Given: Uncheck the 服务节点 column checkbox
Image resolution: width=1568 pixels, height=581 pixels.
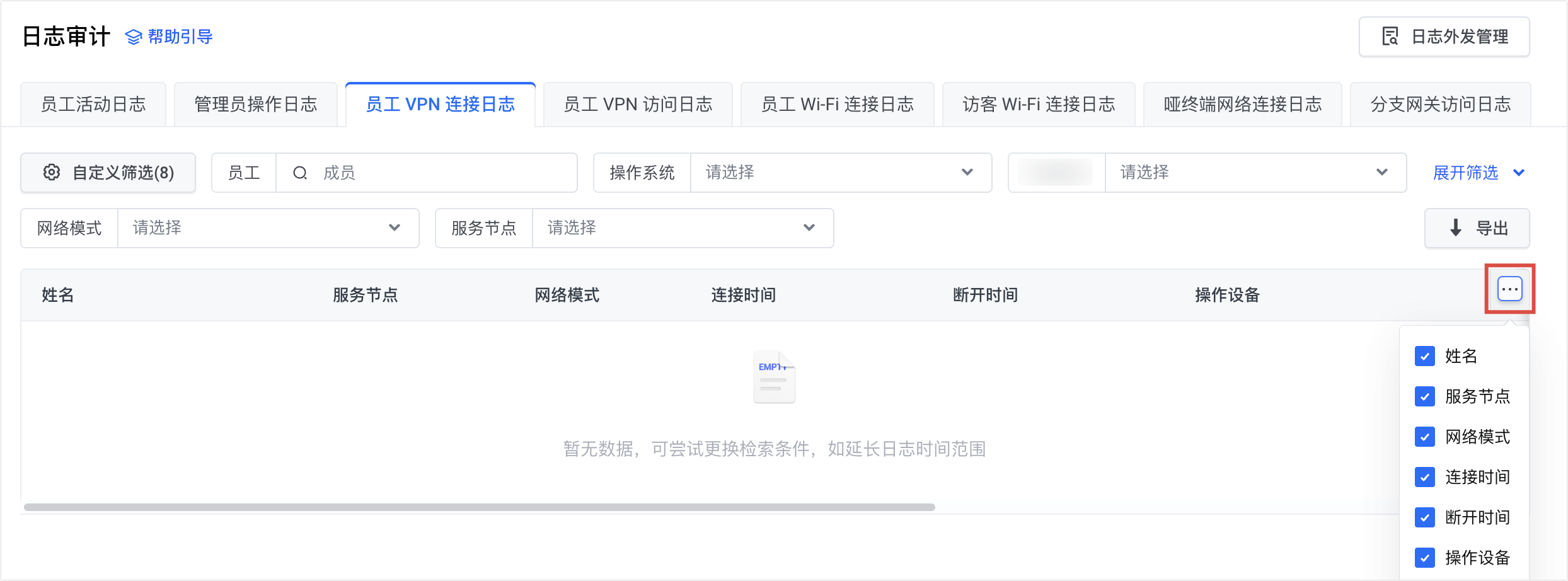Looking at the screenshot, I should (x=1425, y=396).
